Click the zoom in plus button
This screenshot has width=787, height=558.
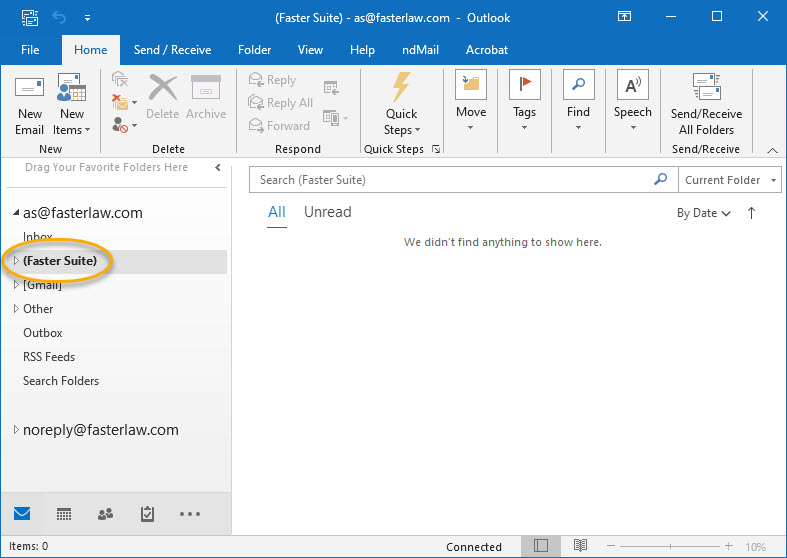click(729, 546)
